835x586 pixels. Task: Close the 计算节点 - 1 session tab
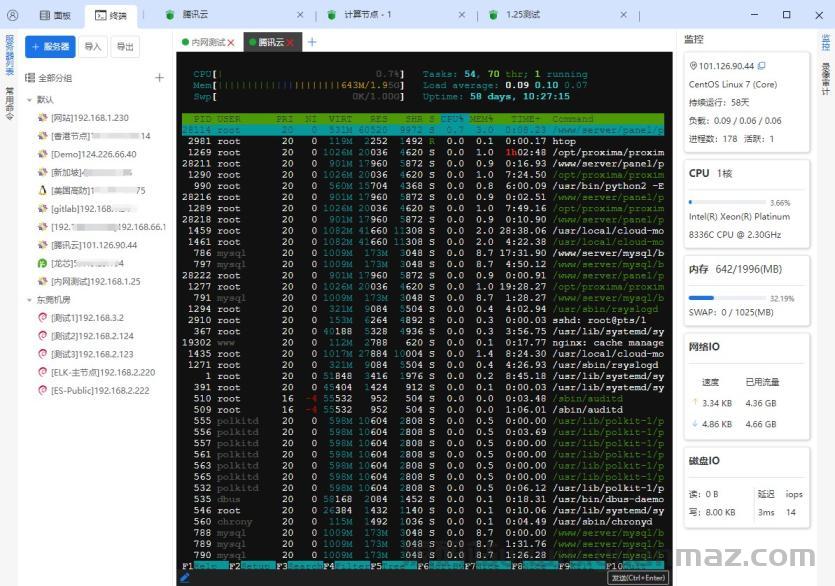point(462,15)
